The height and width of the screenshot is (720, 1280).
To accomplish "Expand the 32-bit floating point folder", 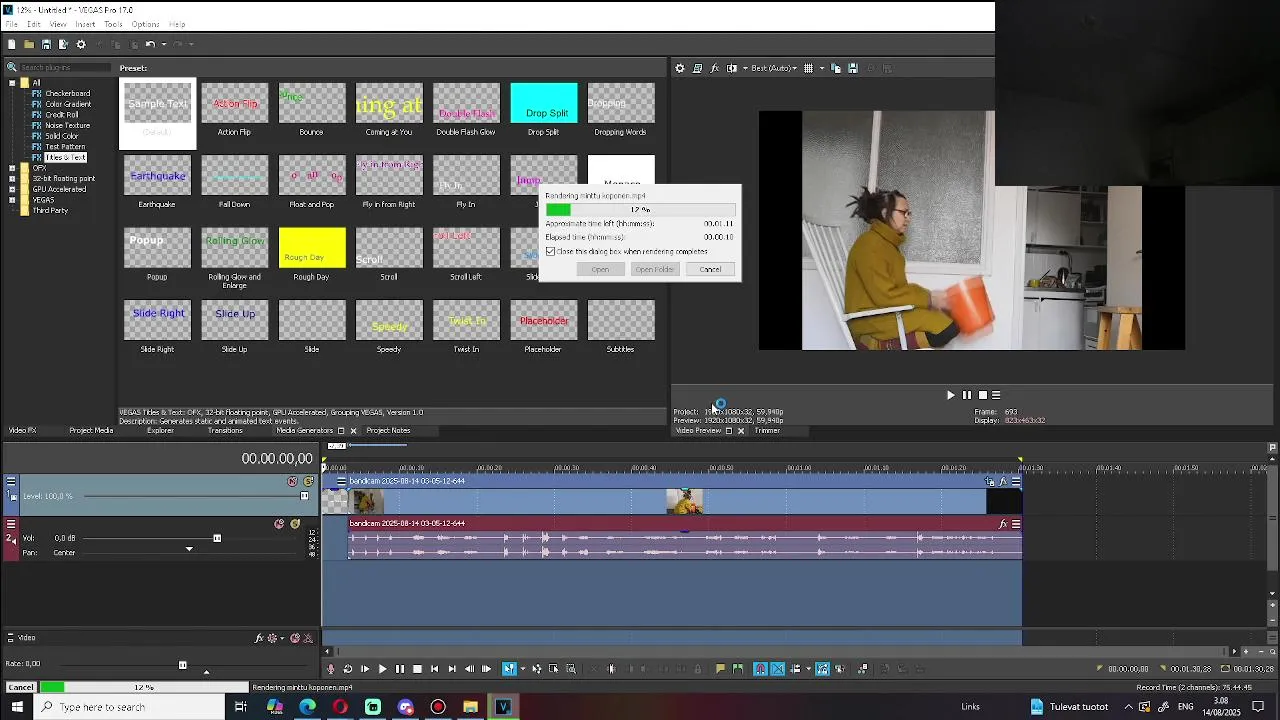I will click(x=12, y=179).
